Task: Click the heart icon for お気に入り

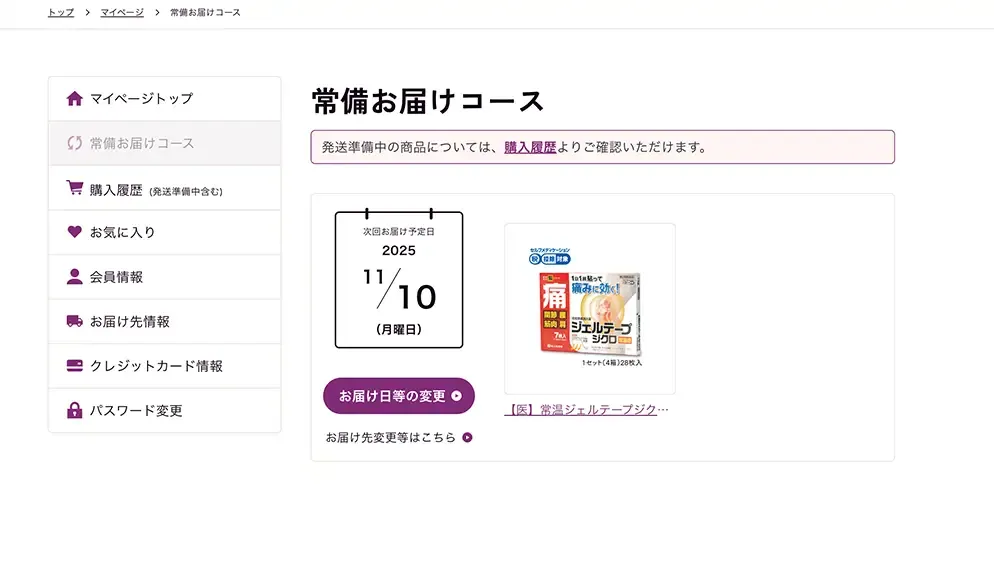Action: coord(74,232)
